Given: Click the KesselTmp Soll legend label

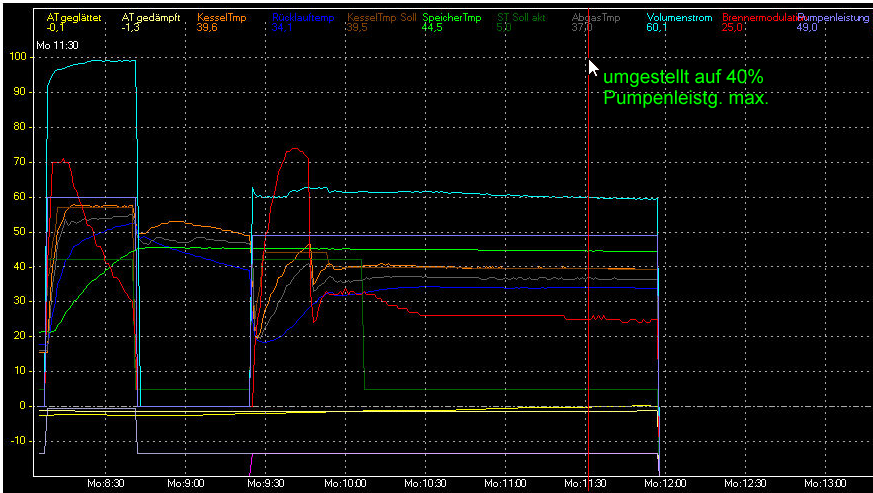Looking at the screenshot, I should point(381,18).
